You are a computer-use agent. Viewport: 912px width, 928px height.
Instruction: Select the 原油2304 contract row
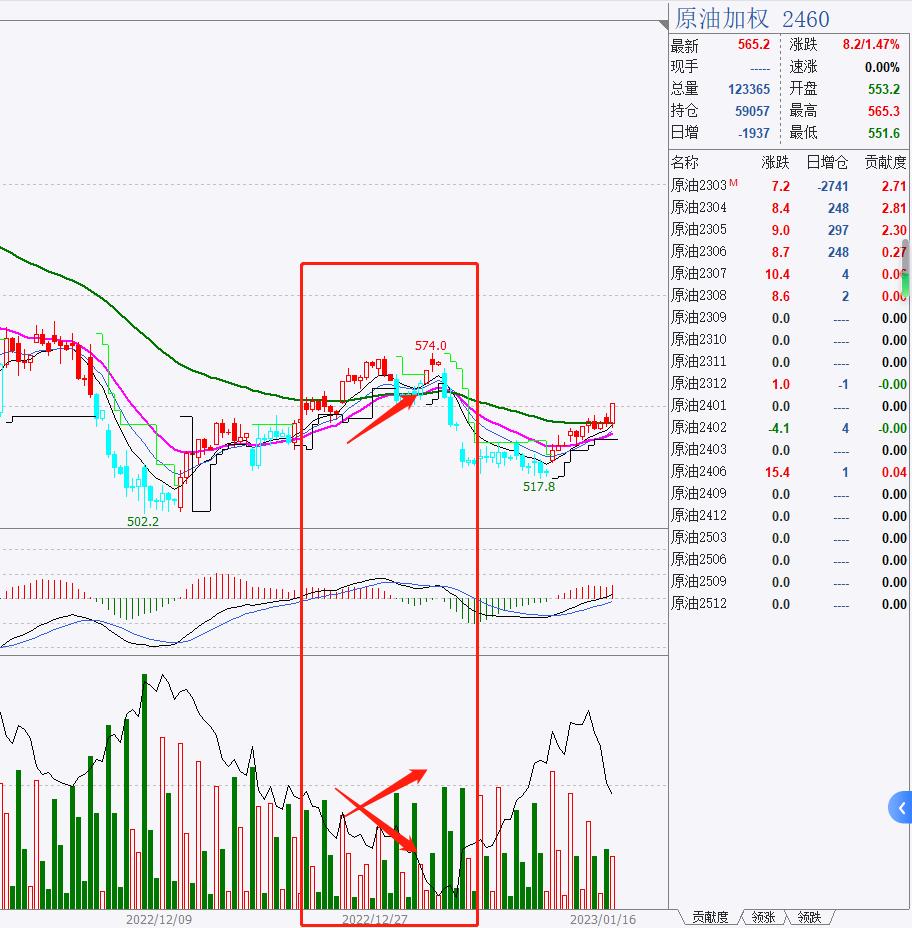[788, 208]
